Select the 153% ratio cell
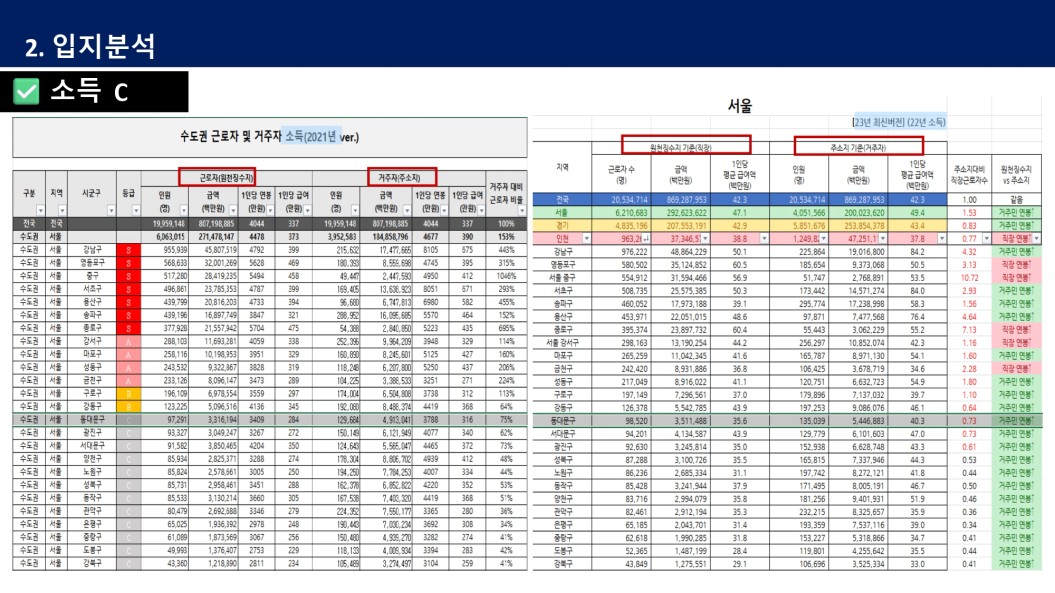This screenshot has width=1055, height=593. pos(506,237)
